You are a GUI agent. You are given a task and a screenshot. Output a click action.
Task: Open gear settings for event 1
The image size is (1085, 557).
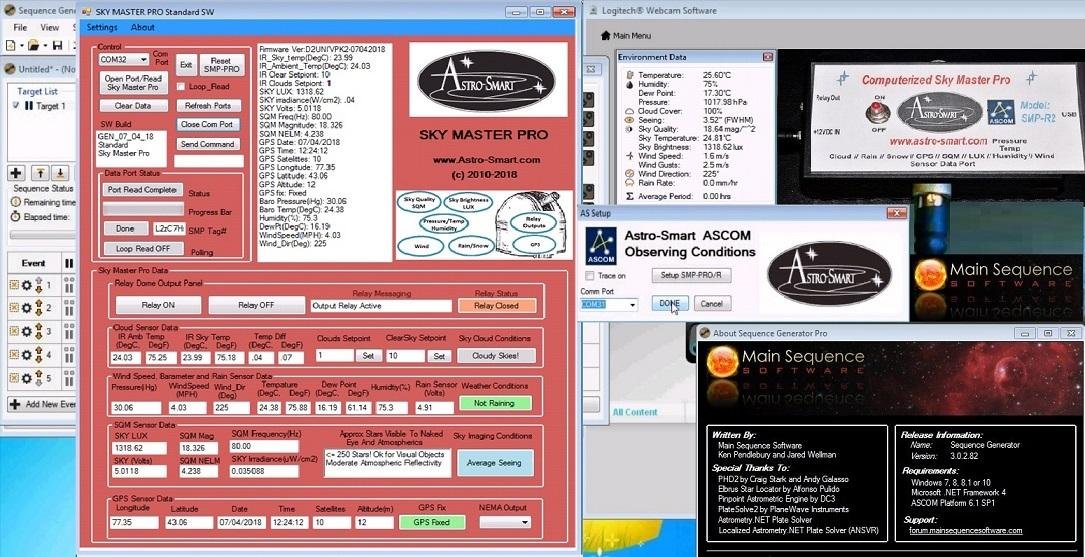pyautogui.click(x=27, y=285)
